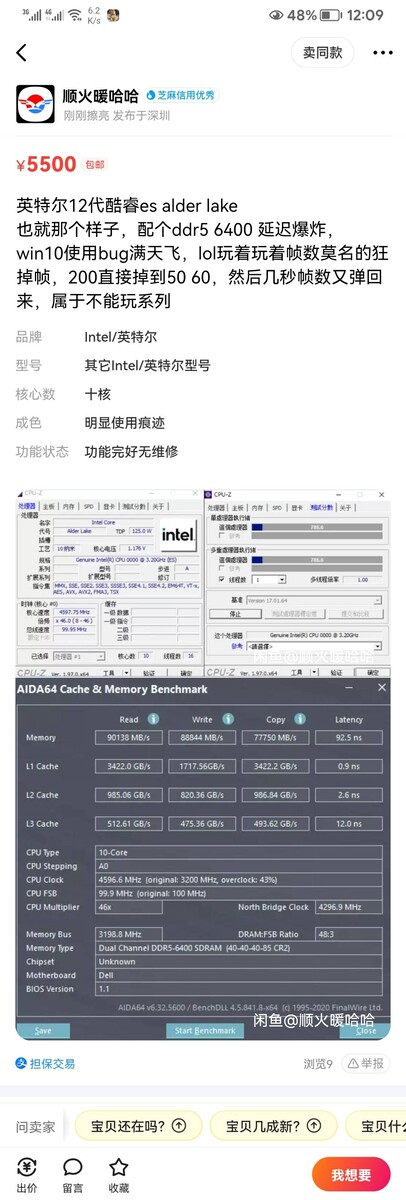This screenshot has height=1200, width=406.
Task: Tap the 成色 明显使用痕迹 row
Action: (x=203, y=423)
